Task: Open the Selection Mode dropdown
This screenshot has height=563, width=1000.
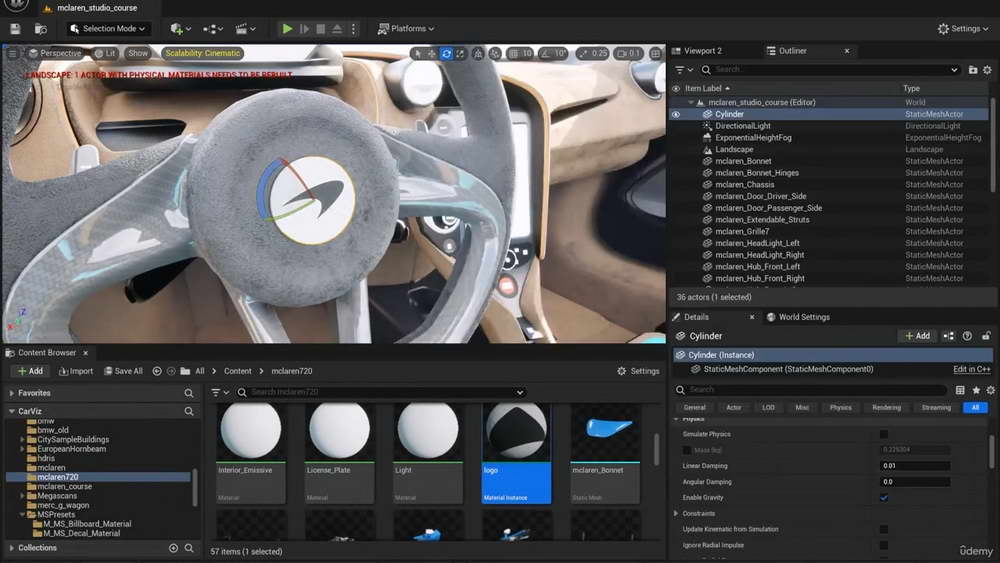Action: click(108, 29)
